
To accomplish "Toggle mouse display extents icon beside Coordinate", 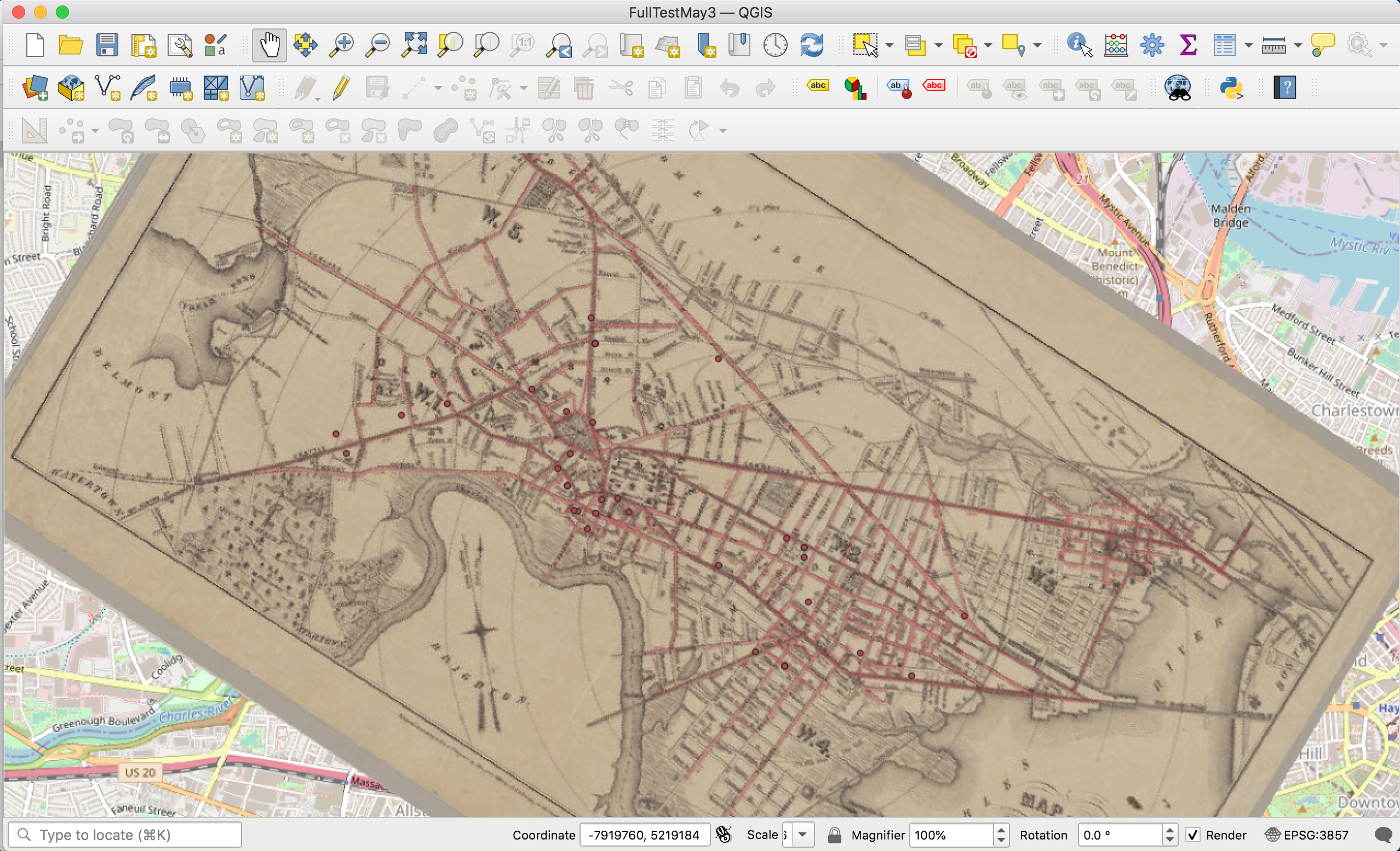I will pyautogui.click(x=724, y=835).
